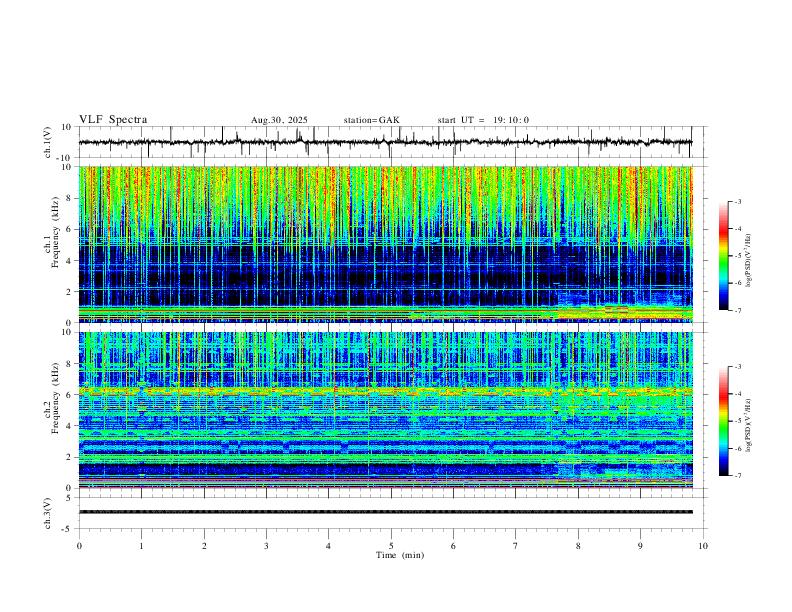Click the upper color bar '-7' label
The image size is (792, 612).
[x=738, y=310]
